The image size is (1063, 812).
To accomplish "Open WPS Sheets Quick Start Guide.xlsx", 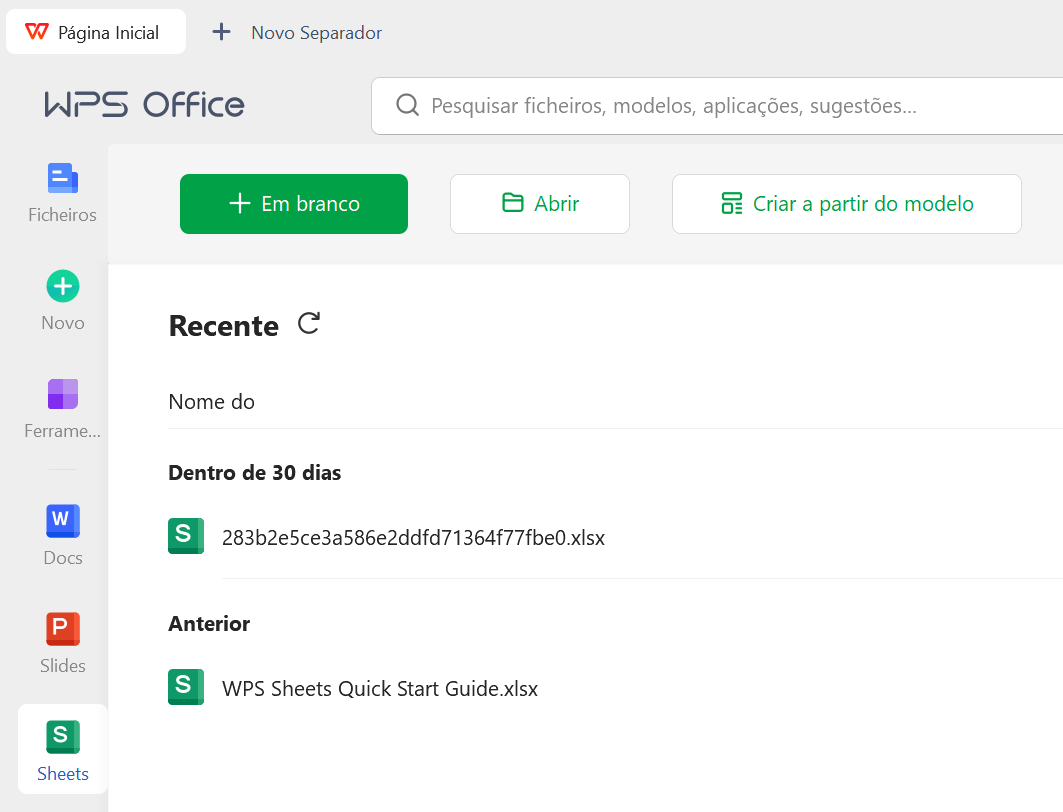I will coord(379,688).
